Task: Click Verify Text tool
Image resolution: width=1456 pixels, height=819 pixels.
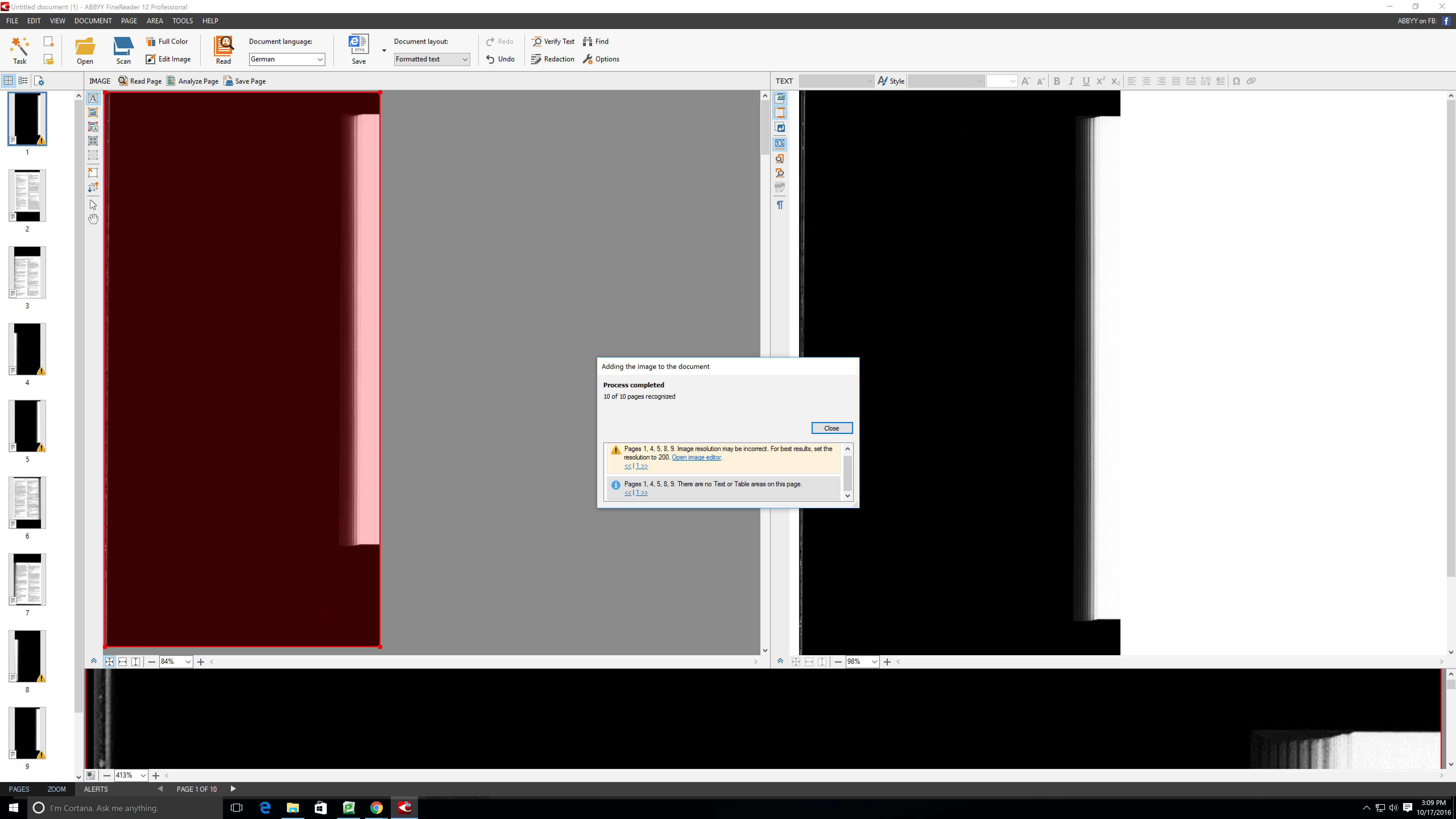Action: (553, 41)
